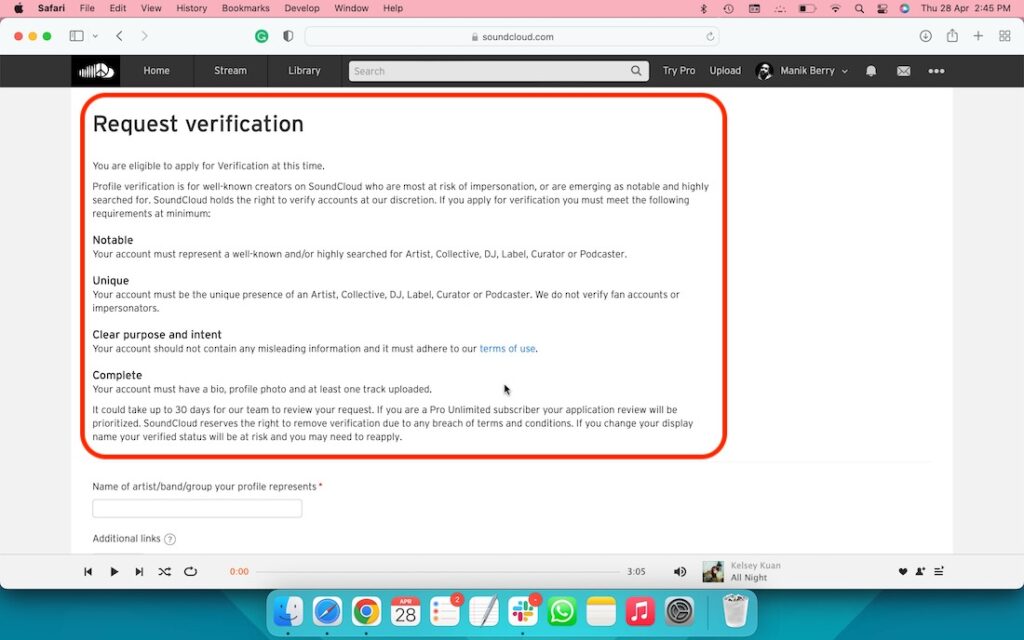
Task: Open SoundCloud notifications bell
Action: tap(870, 71)
